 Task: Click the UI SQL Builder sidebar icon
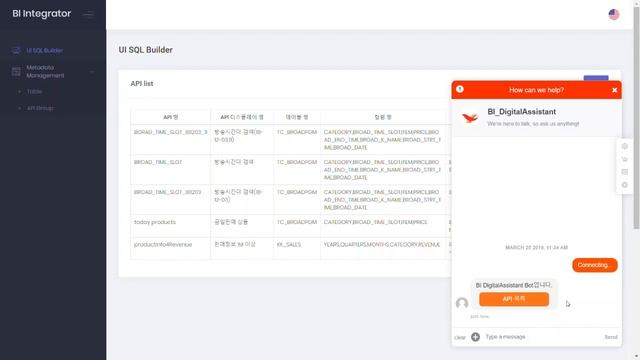(x=16, y=51)
